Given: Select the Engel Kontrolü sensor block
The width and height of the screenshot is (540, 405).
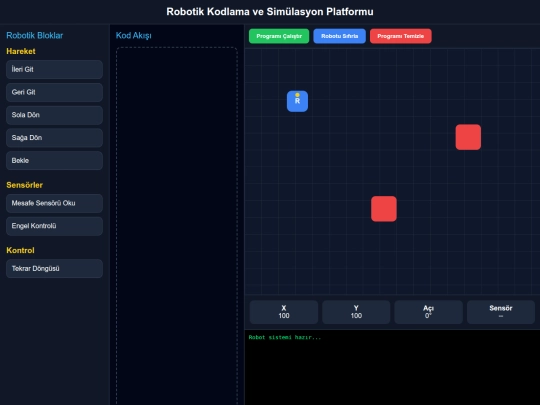Looking at the screenshot, I should (x=54, y=226).
